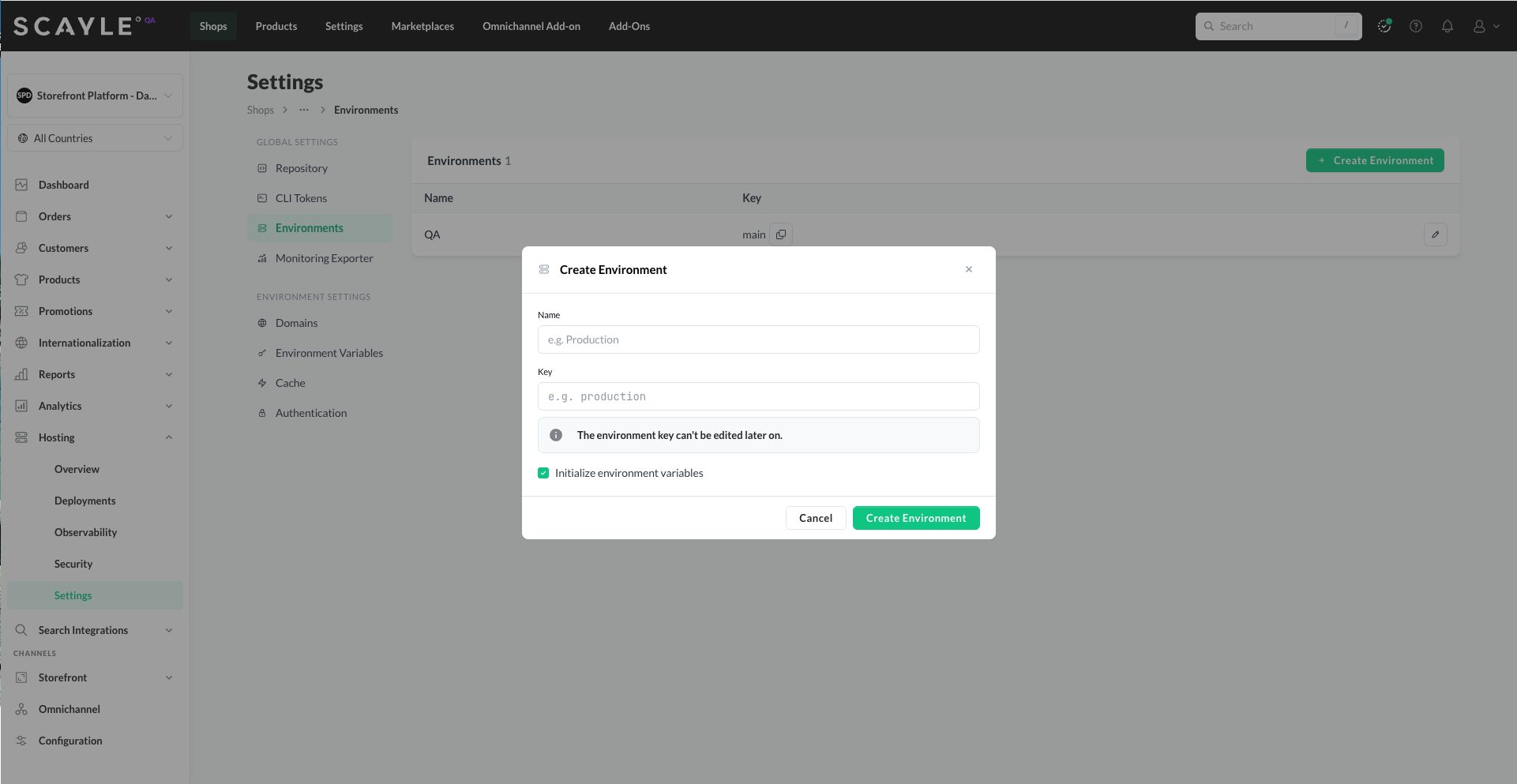This screenshot has width=1517, height=784.
Task: Expand the Analytics menu chevron
Action: 169,406
